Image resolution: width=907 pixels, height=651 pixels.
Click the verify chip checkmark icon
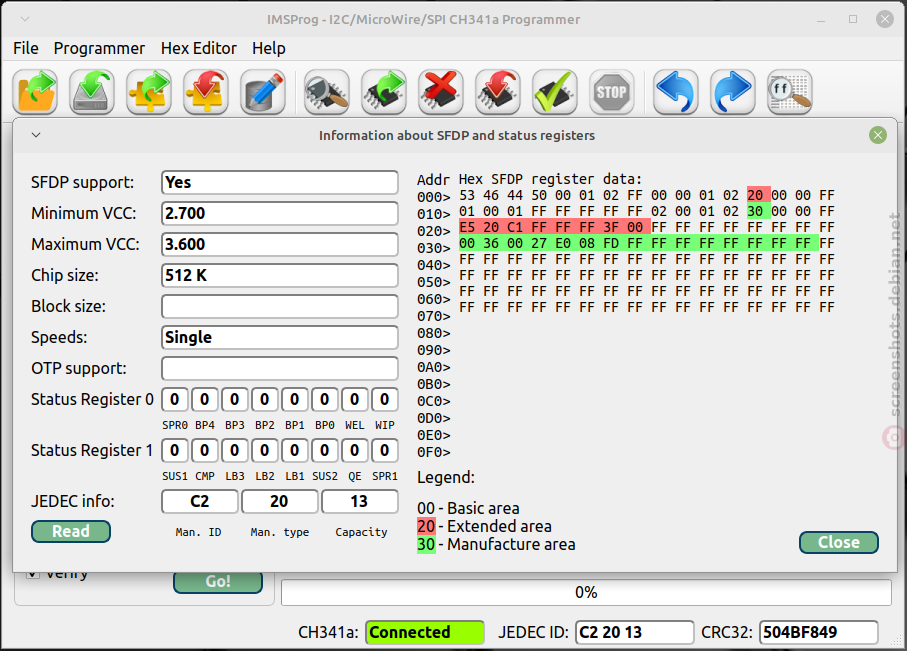point(555,92)
